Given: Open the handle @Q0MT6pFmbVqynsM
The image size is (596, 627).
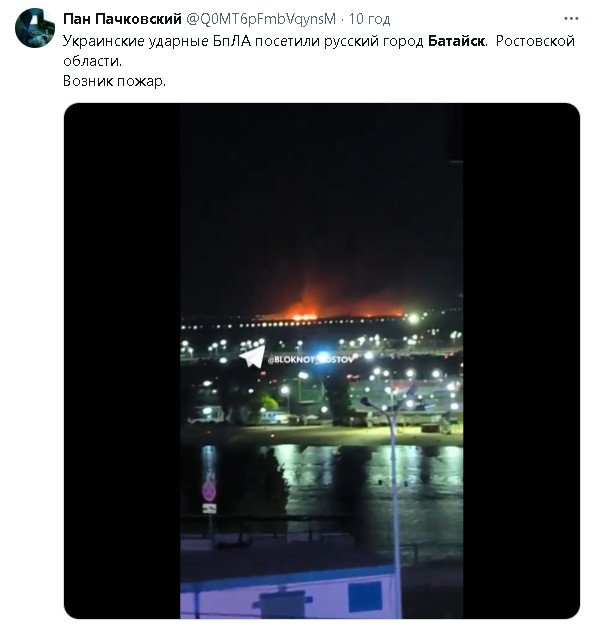Looking at the screenshot, I should (261, 19).
